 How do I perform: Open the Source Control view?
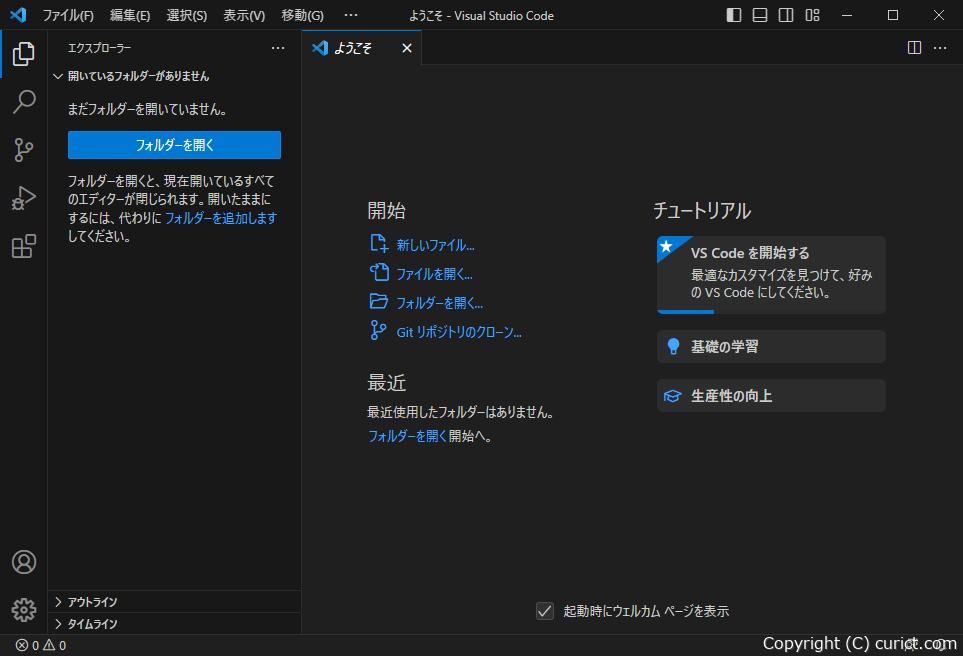click(23, 150)
